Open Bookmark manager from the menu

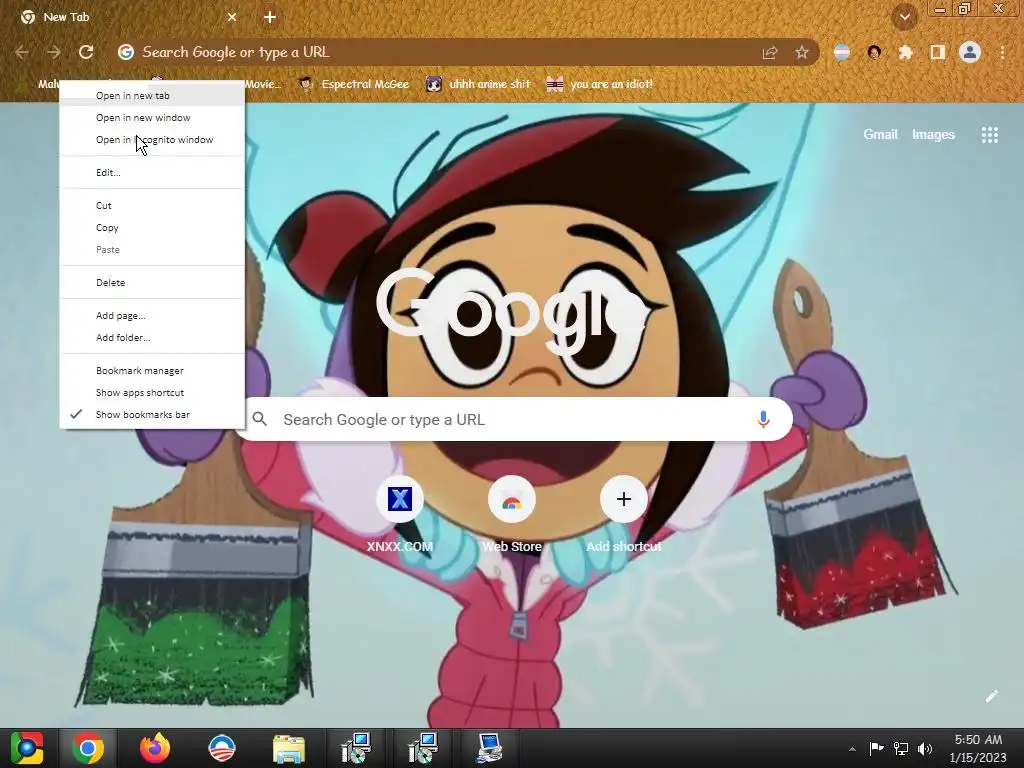tap(152, 370)
